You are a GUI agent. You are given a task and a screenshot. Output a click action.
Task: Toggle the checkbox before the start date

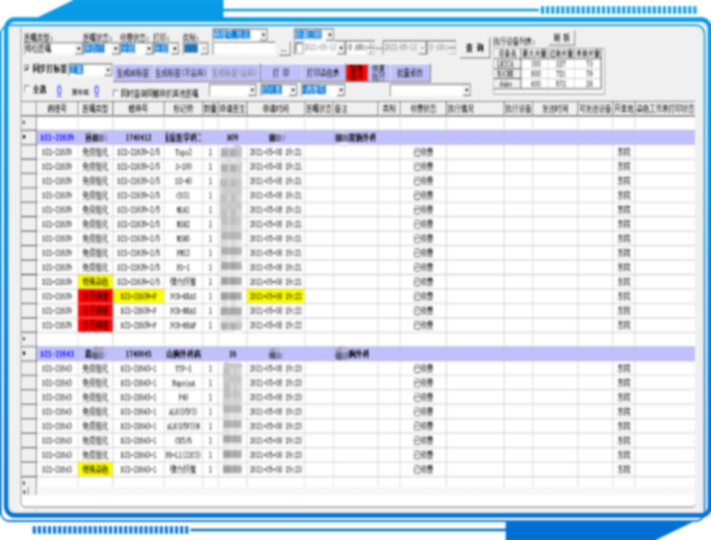tap(298, 48)
